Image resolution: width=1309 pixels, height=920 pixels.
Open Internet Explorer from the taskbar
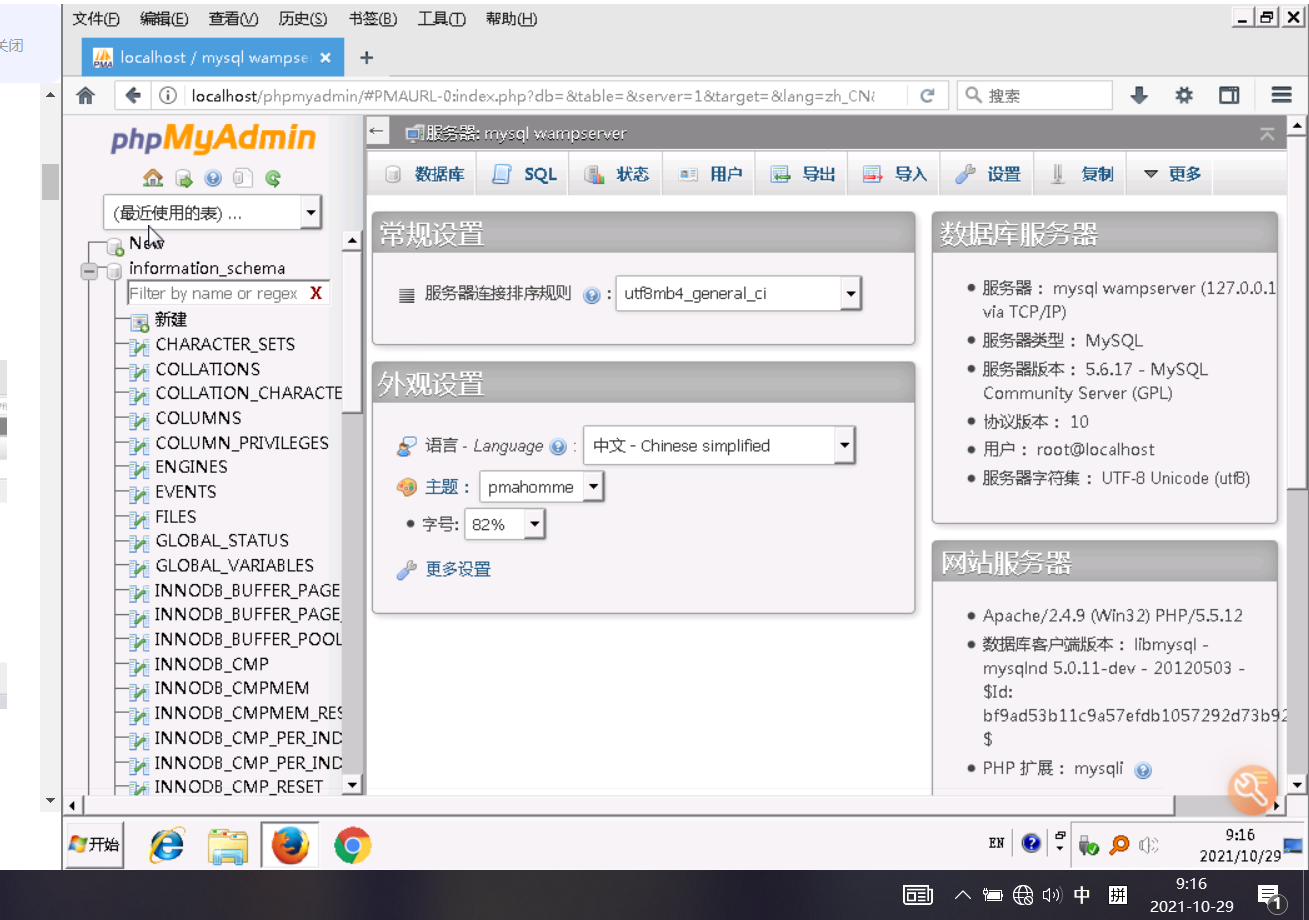(x=167, y=845)
